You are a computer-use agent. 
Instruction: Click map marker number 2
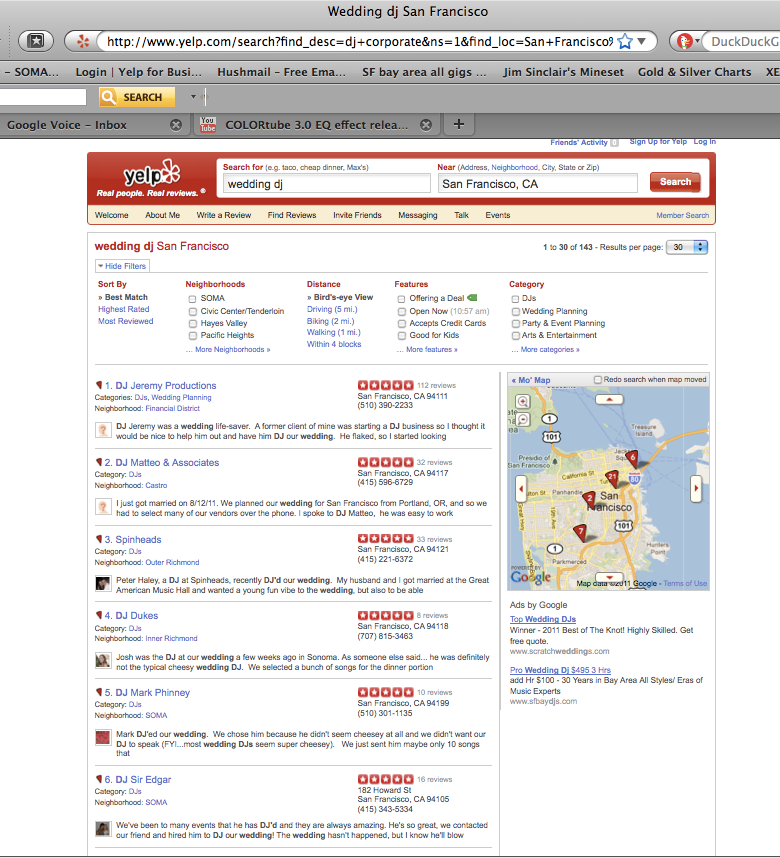(589, 498)
